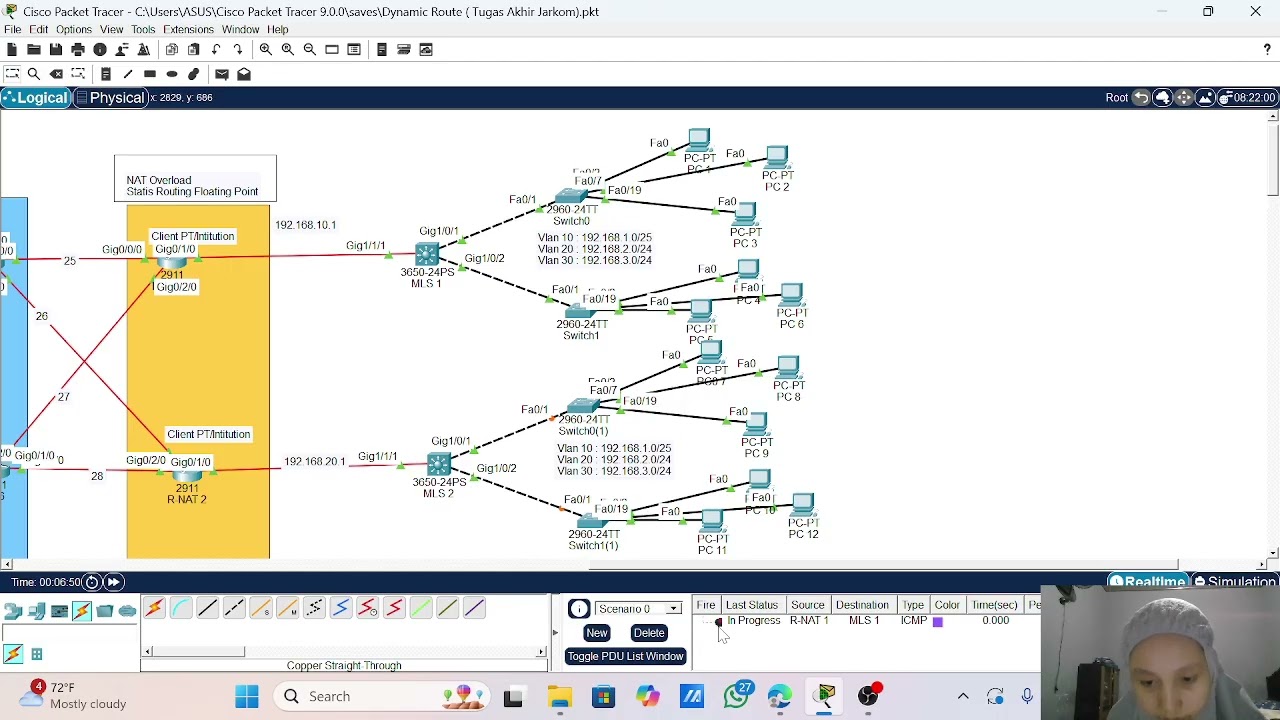Click Toggle PDU List Window

625,657
